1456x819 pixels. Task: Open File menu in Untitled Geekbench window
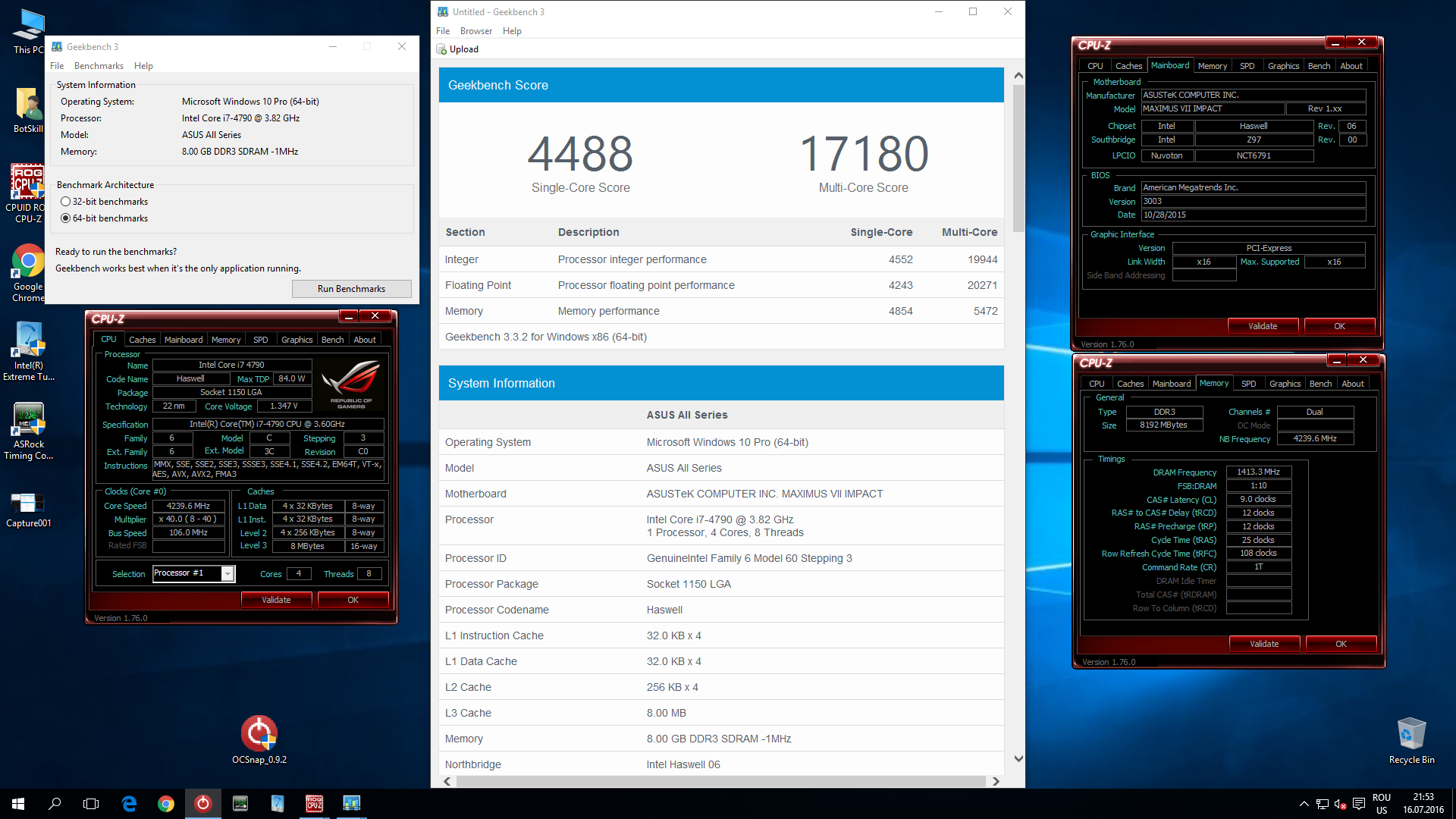pos(443,31)
